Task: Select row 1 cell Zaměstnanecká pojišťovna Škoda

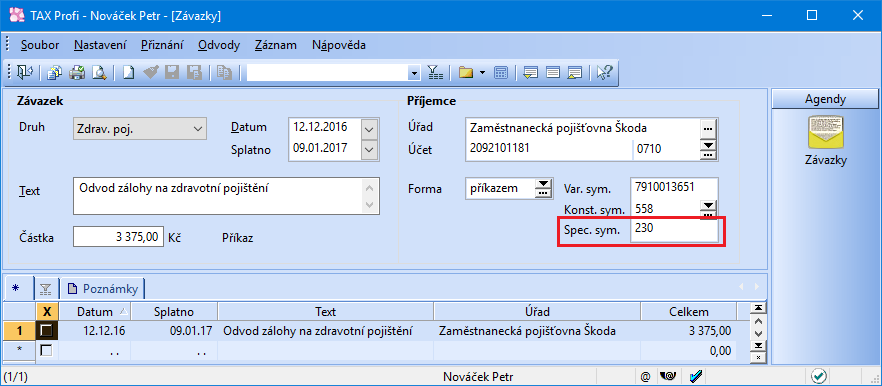Action: [x=537, y=331]
